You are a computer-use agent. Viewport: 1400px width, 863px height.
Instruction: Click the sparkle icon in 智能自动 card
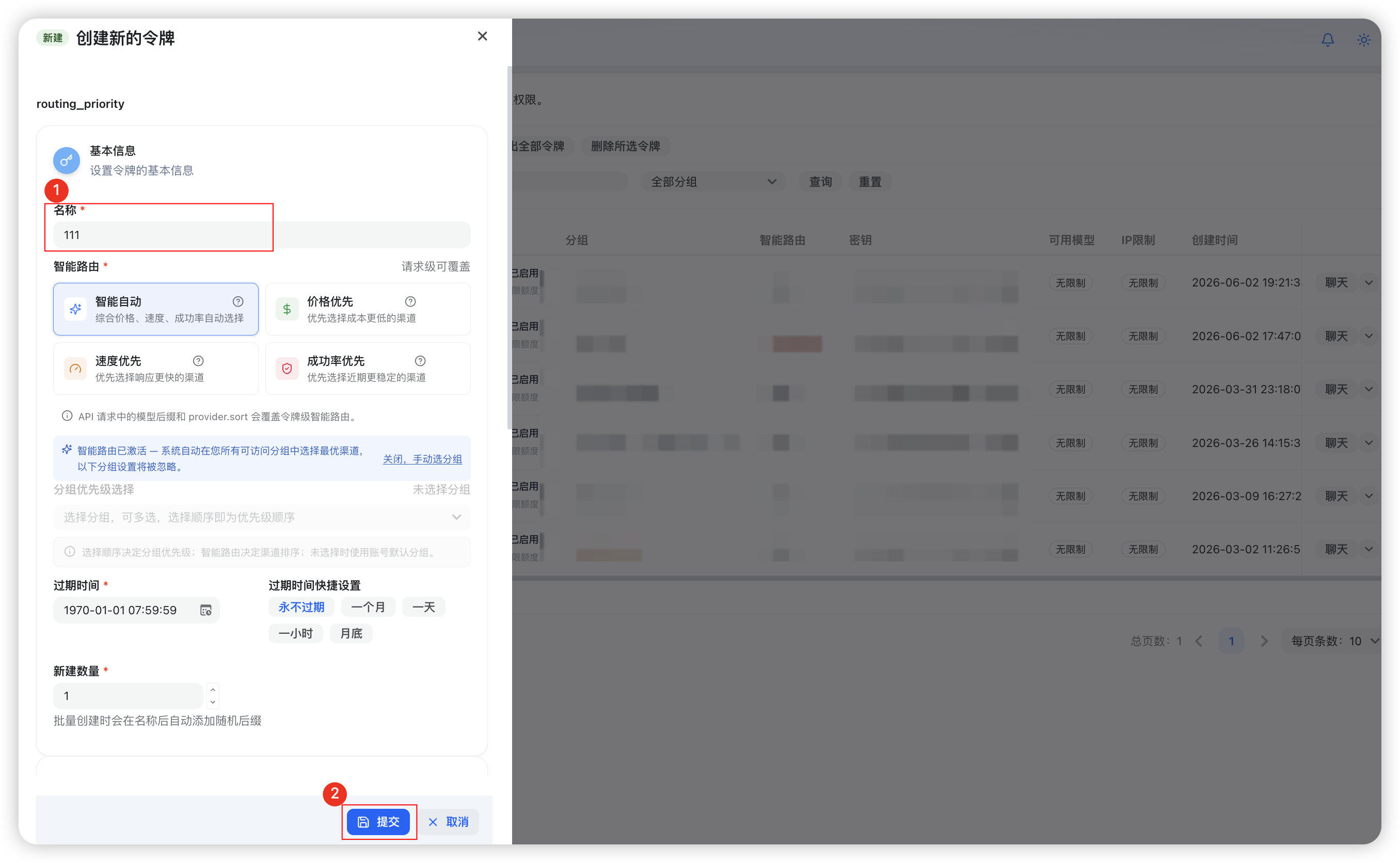tap(75, 309)
